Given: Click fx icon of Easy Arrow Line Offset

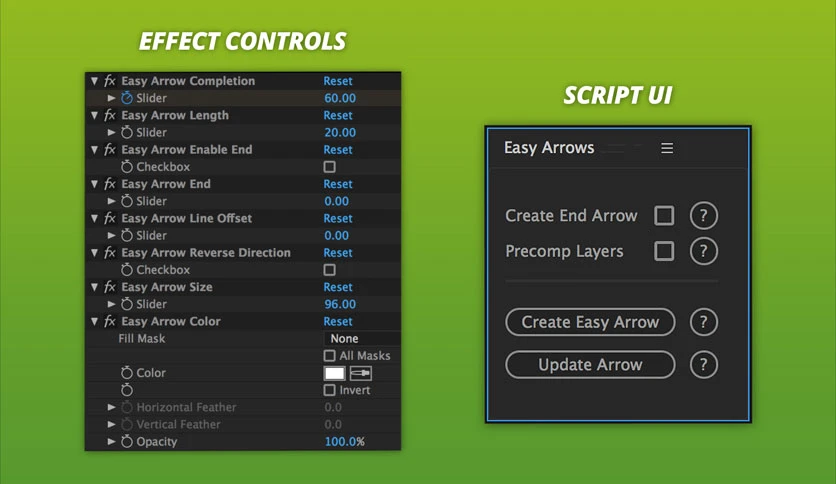Looking at the screenshot, I should pos(110,218).
